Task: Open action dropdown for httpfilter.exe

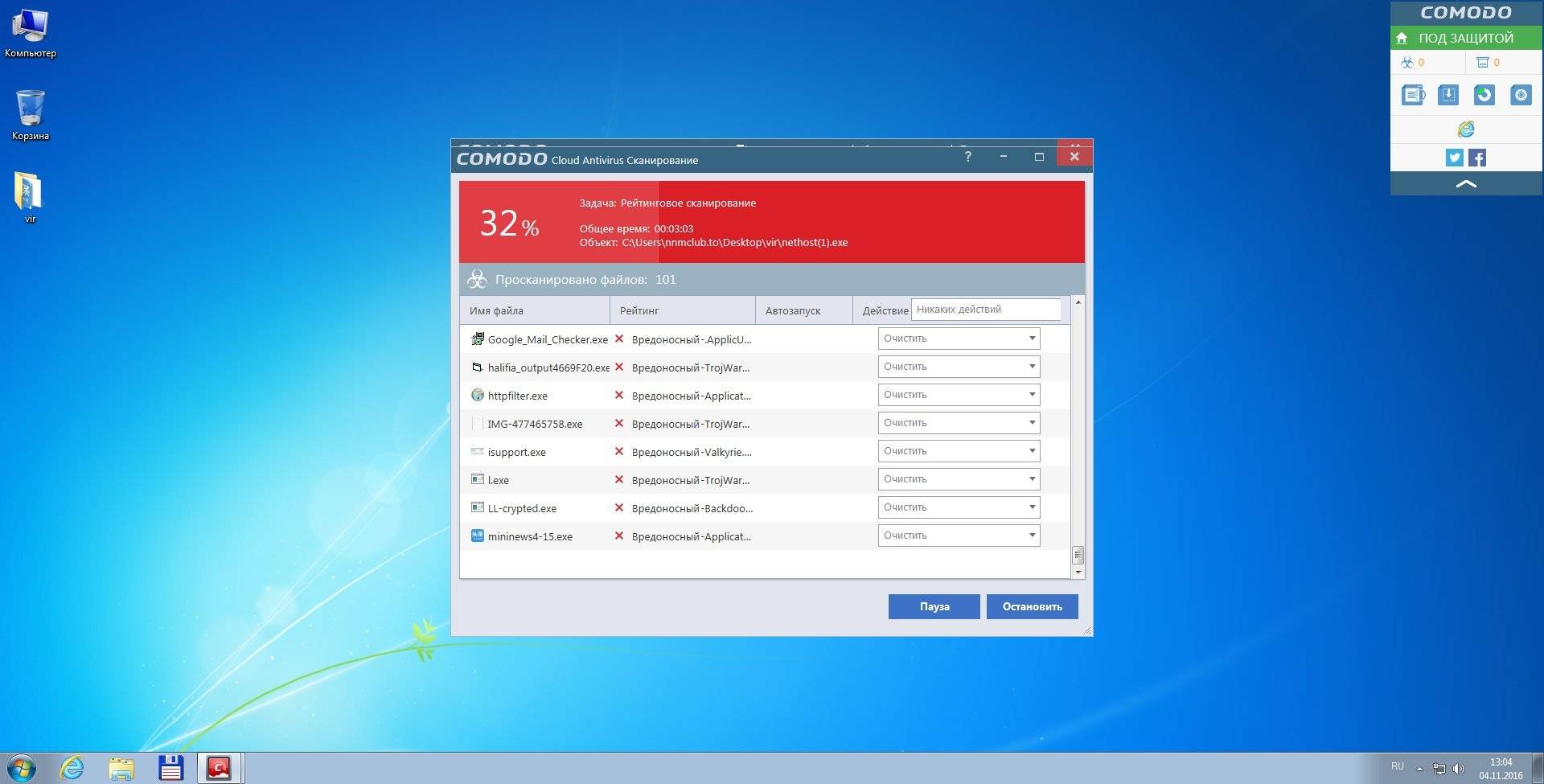Action: [x=959, y=395]
